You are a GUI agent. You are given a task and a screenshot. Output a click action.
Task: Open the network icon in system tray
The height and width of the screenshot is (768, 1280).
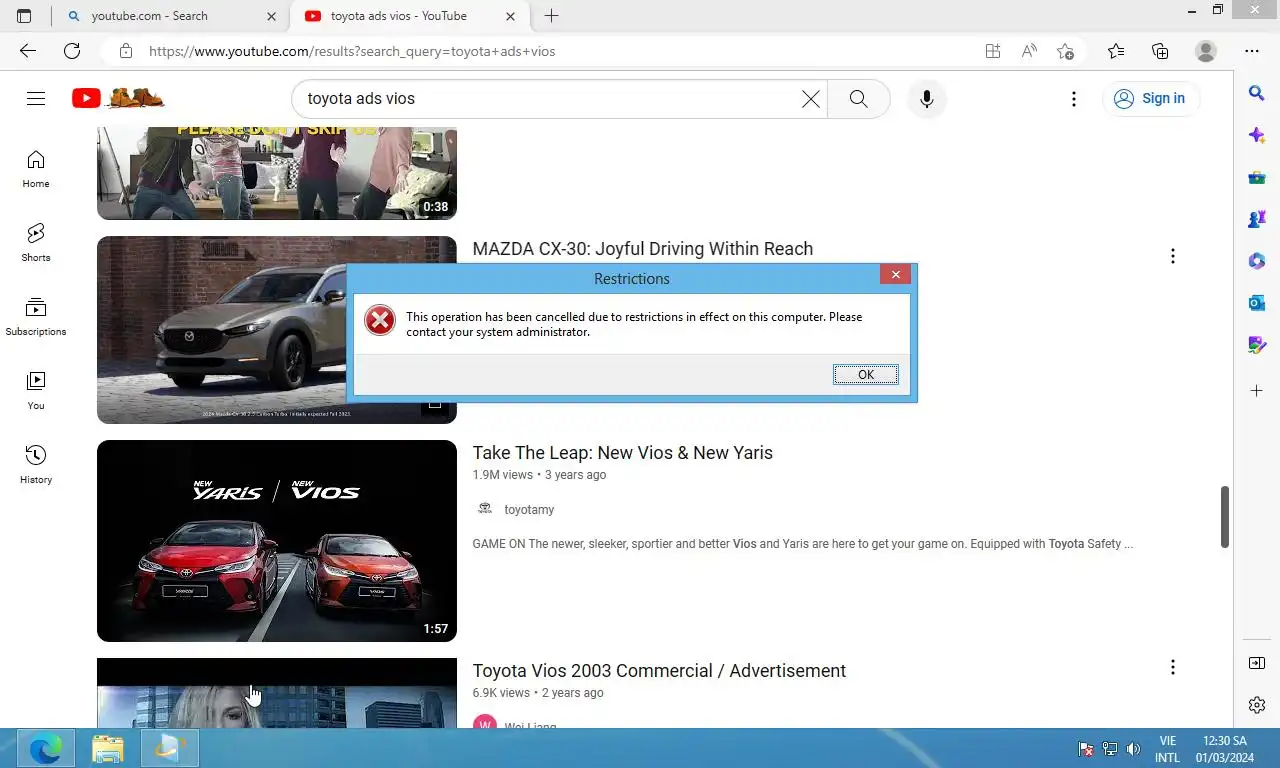coord(1109,748)
